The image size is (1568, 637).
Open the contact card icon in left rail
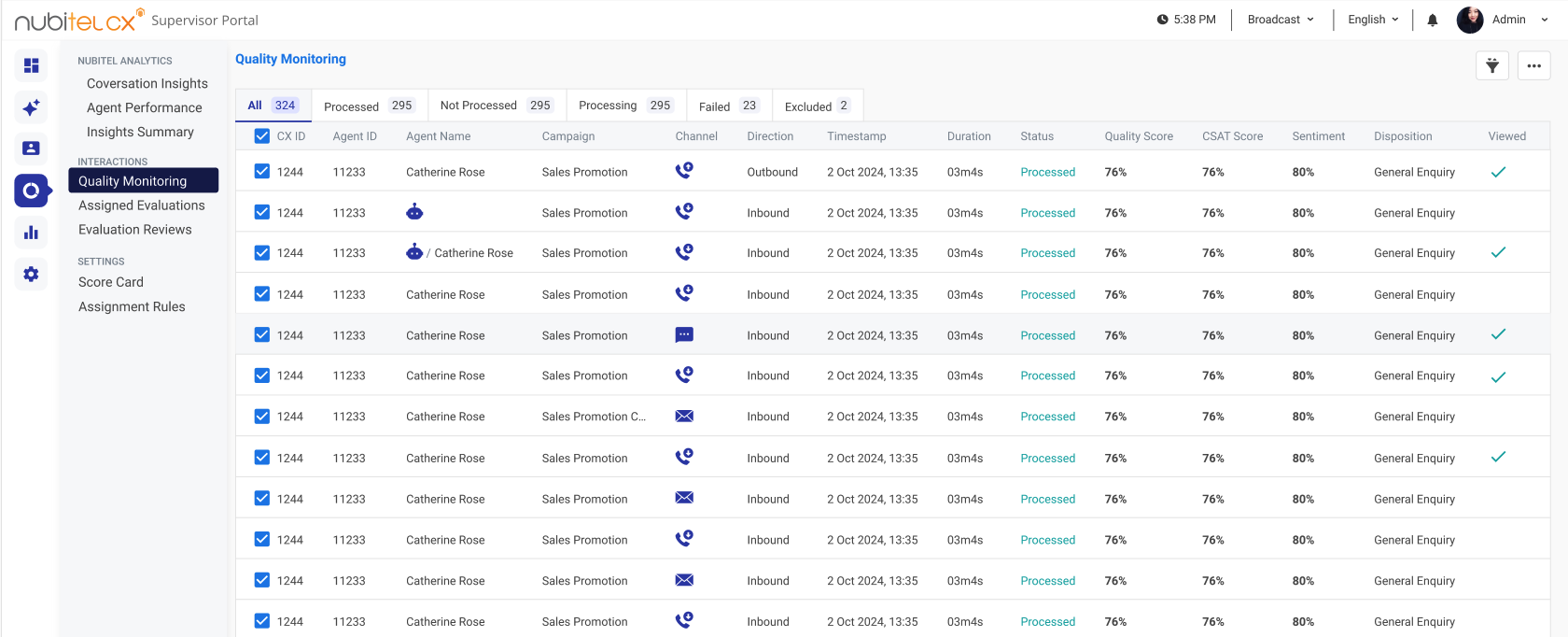31,148
